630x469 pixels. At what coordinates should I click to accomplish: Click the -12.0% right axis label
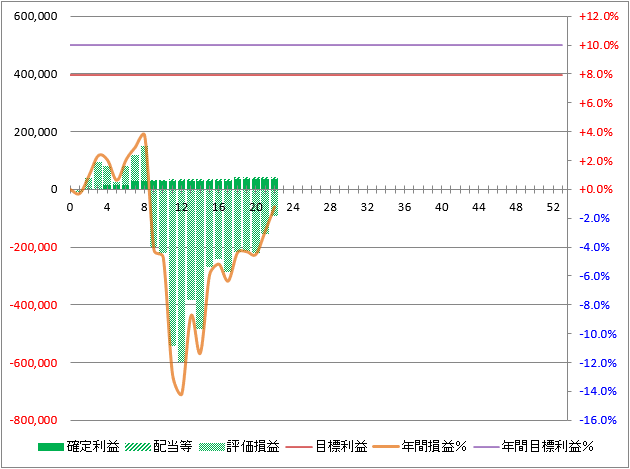click(597, 363)
